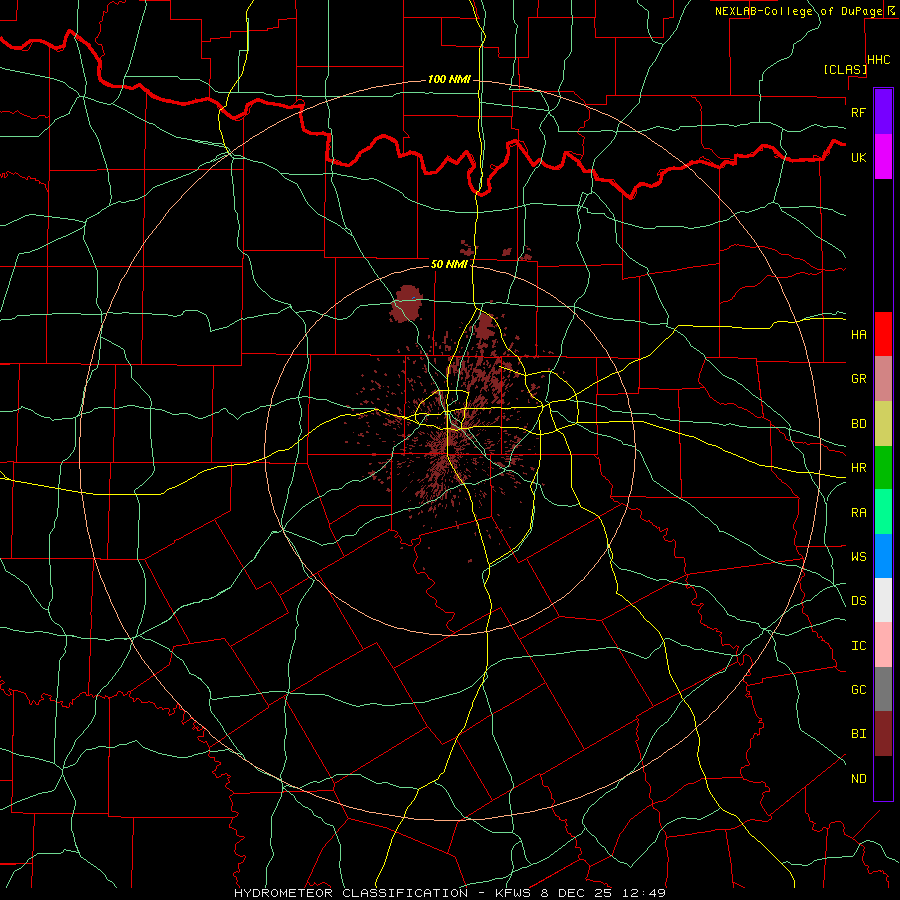
Task: Click the HR legend label
Action: pyautogui.click(x=858, y=468)
